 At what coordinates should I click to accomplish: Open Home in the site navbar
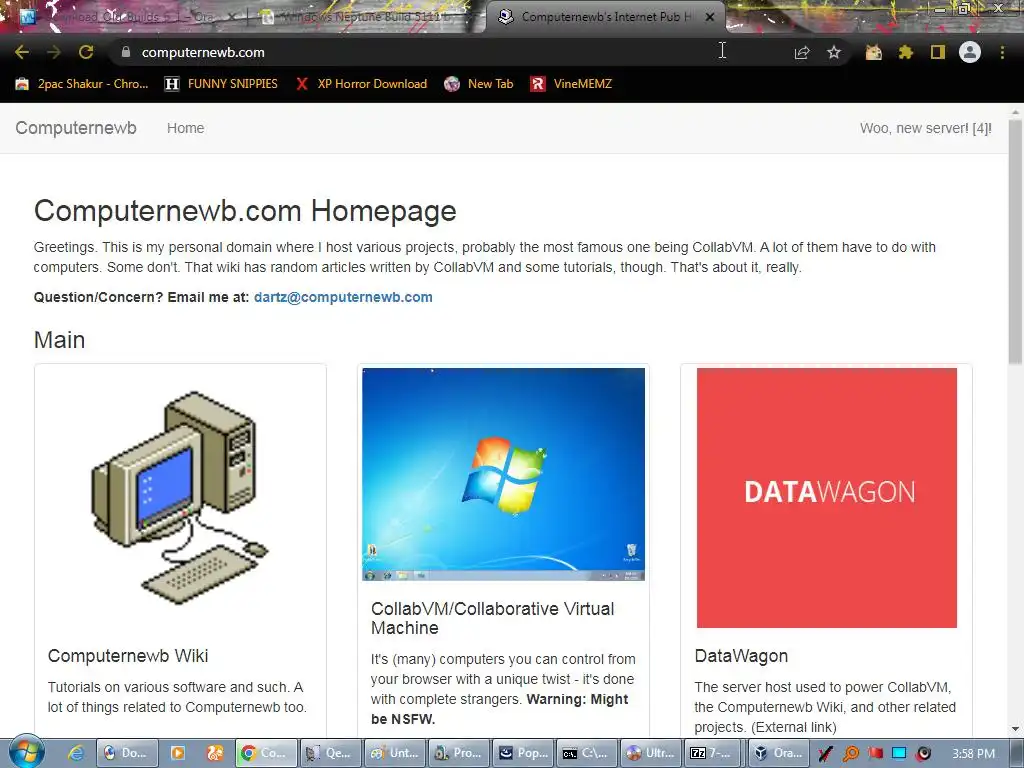185,128
